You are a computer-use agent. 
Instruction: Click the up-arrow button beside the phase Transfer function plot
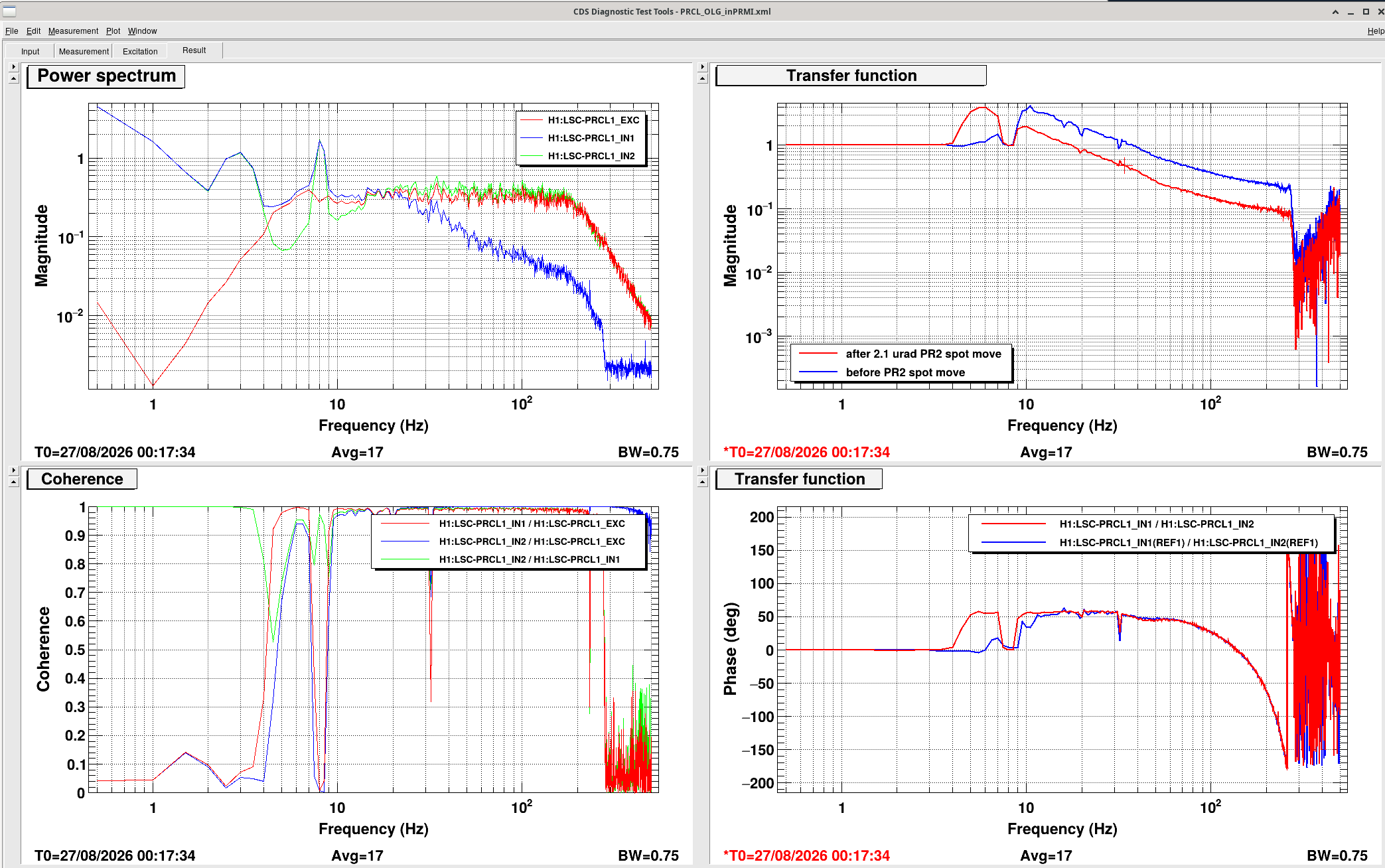(x=703, y=482)
